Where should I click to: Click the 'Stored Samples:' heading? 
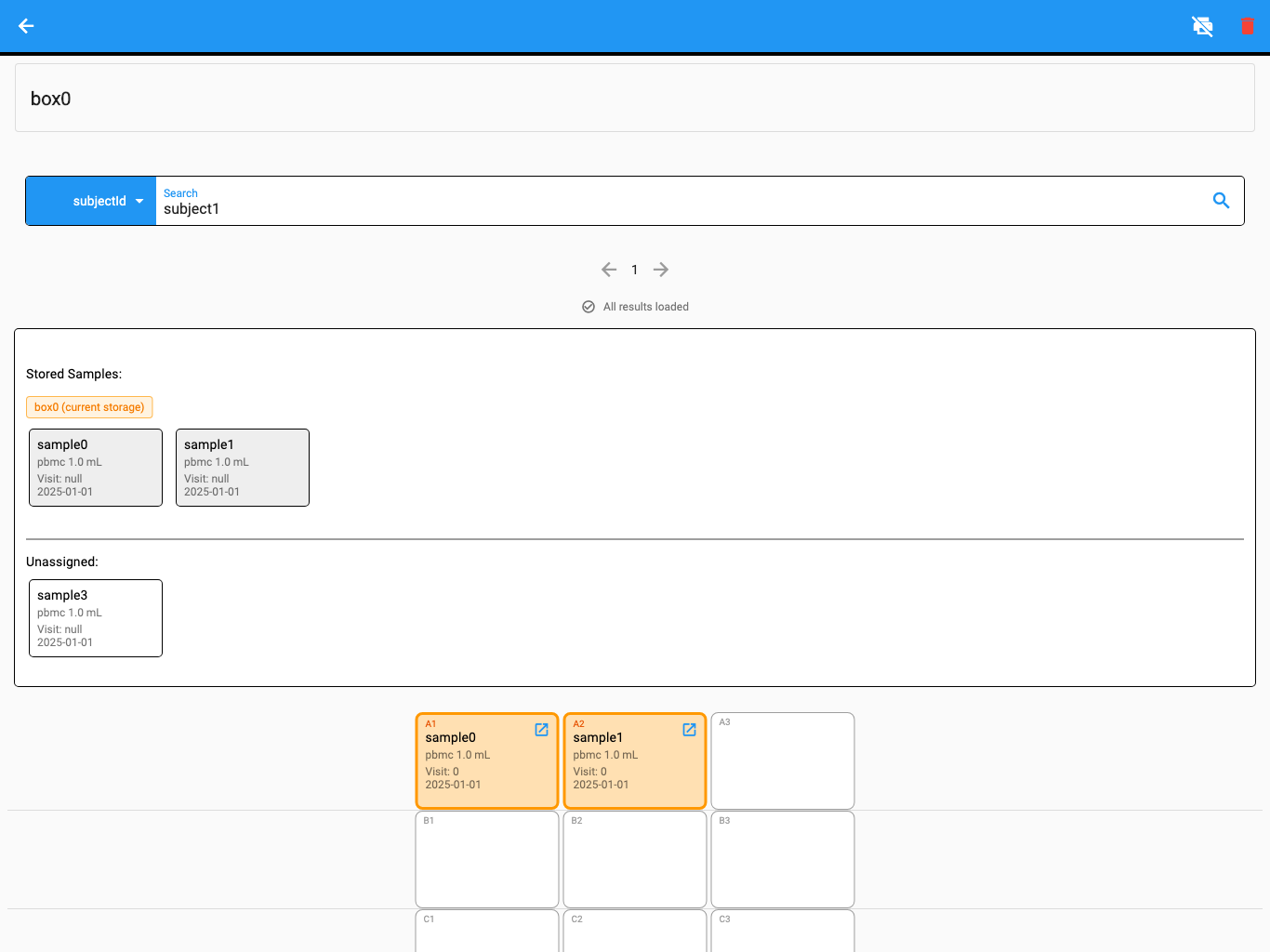click(x=74, y=374)
